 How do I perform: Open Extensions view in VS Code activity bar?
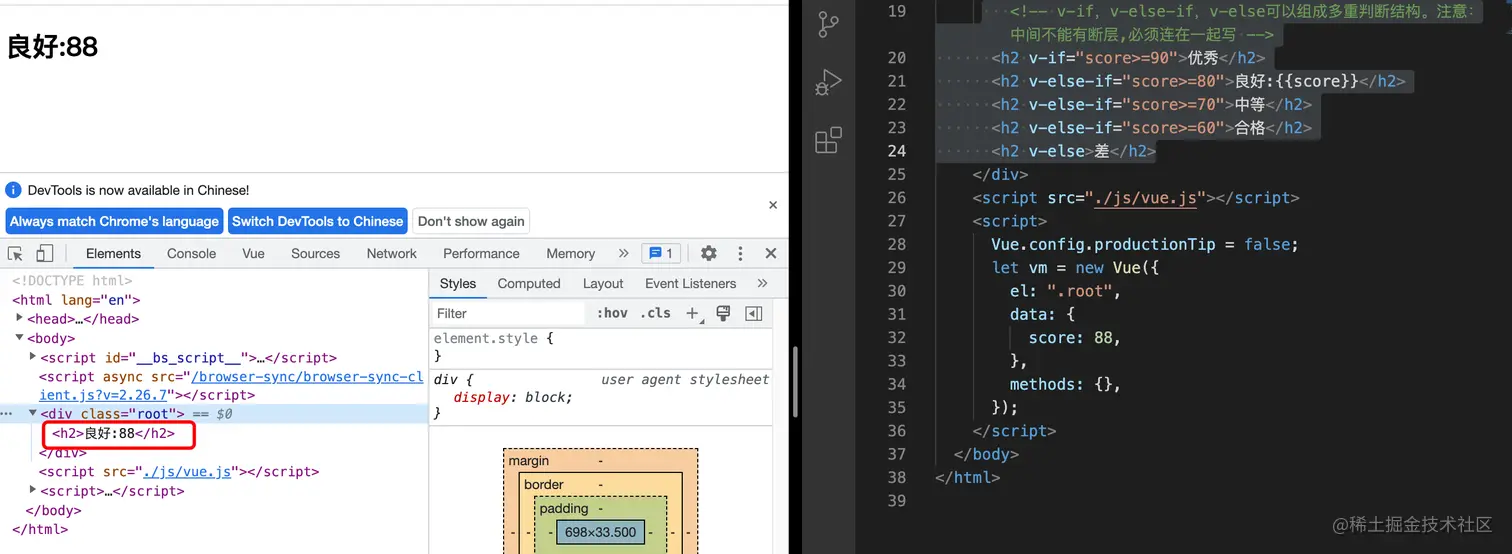(828, 140)
